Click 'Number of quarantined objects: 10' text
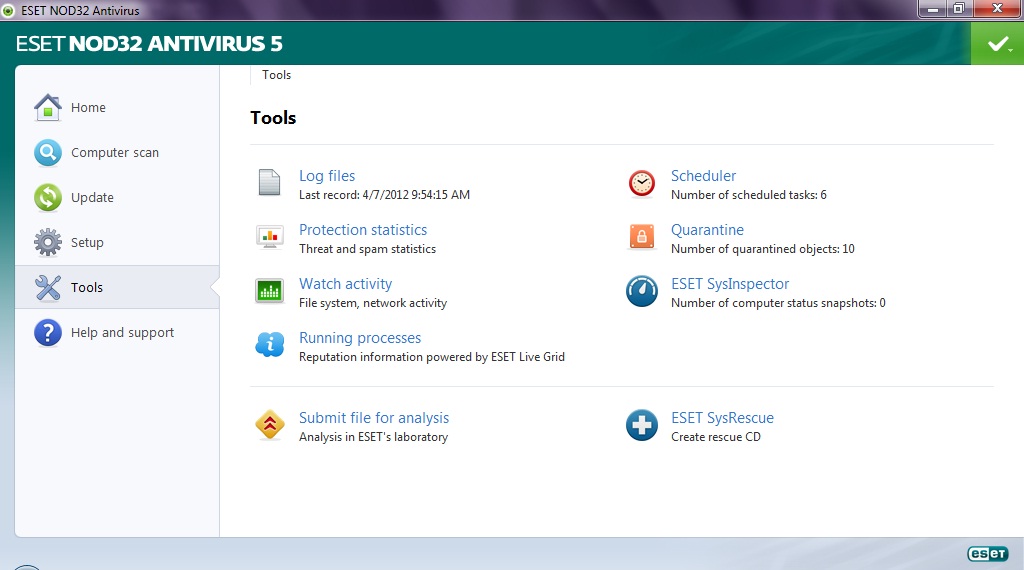Viewport: 1024px width, 570px height. [763, 249]
